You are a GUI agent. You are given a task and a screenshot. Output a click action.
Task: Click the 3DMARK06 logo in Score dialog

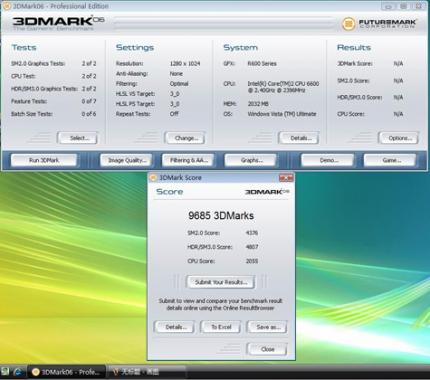coord(267,192)
